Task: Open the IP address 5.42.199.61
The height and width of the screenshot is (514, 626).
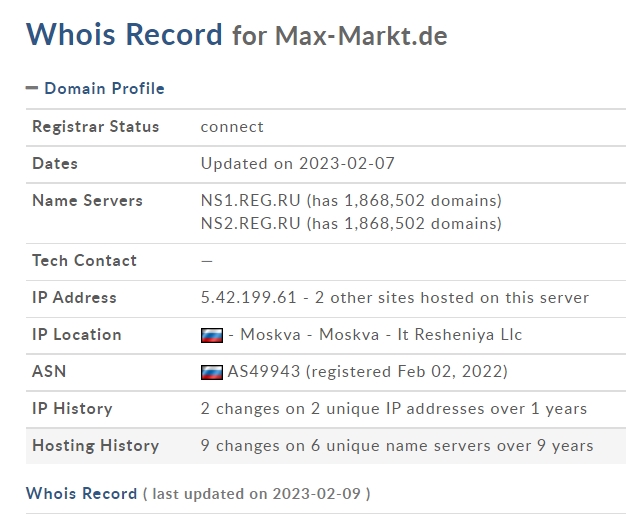Action: [248, 298]
